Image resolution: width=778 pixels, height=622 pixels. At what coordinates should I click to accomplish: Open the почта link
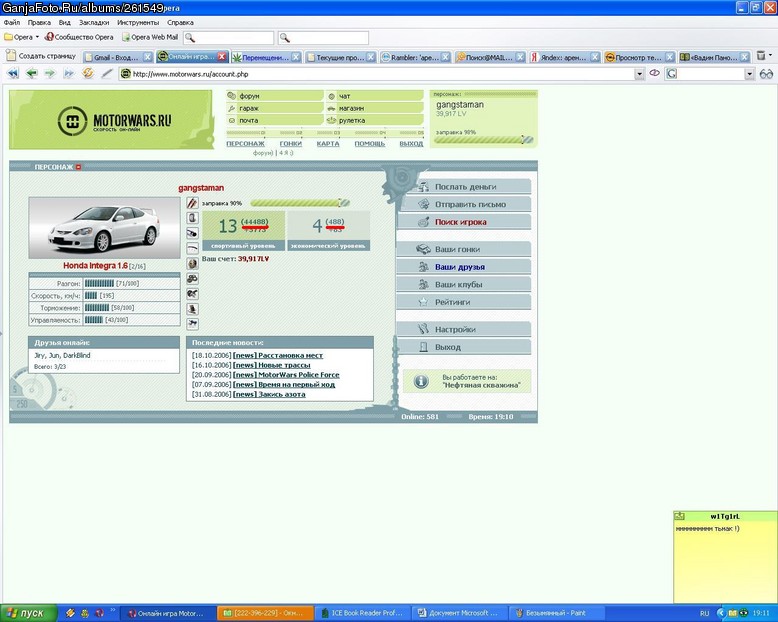coord(249,121)
